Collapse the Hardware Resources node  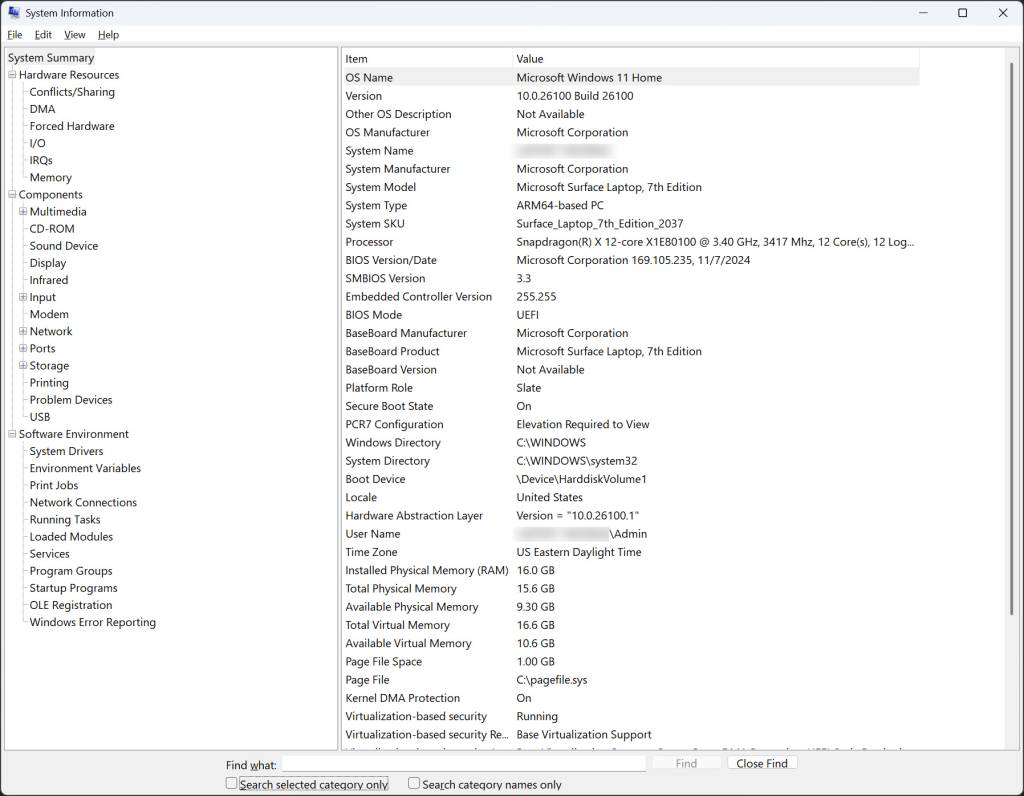click(13, 74)
